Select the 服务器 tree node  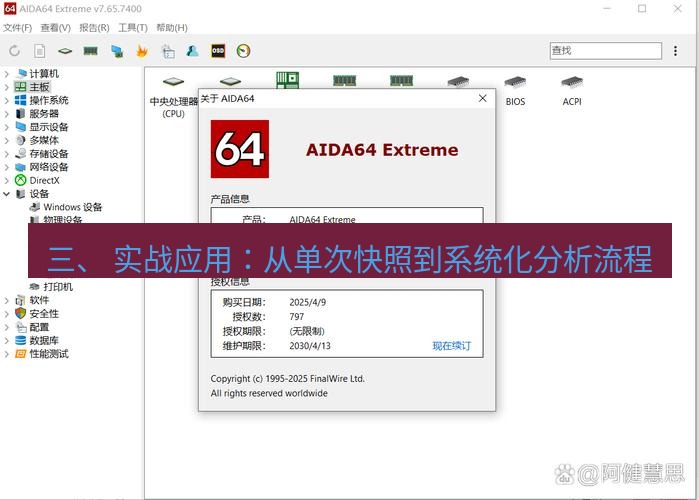(44, 114)
